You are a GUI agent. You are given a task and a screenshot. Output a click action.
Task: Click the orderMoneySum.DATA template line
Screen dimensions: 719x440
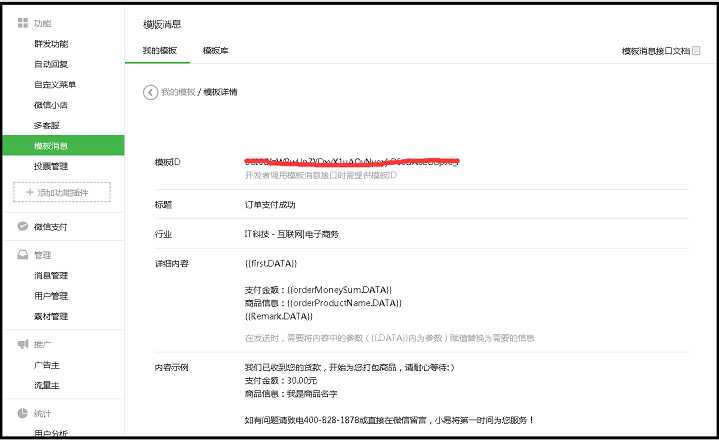pos(319,290)
